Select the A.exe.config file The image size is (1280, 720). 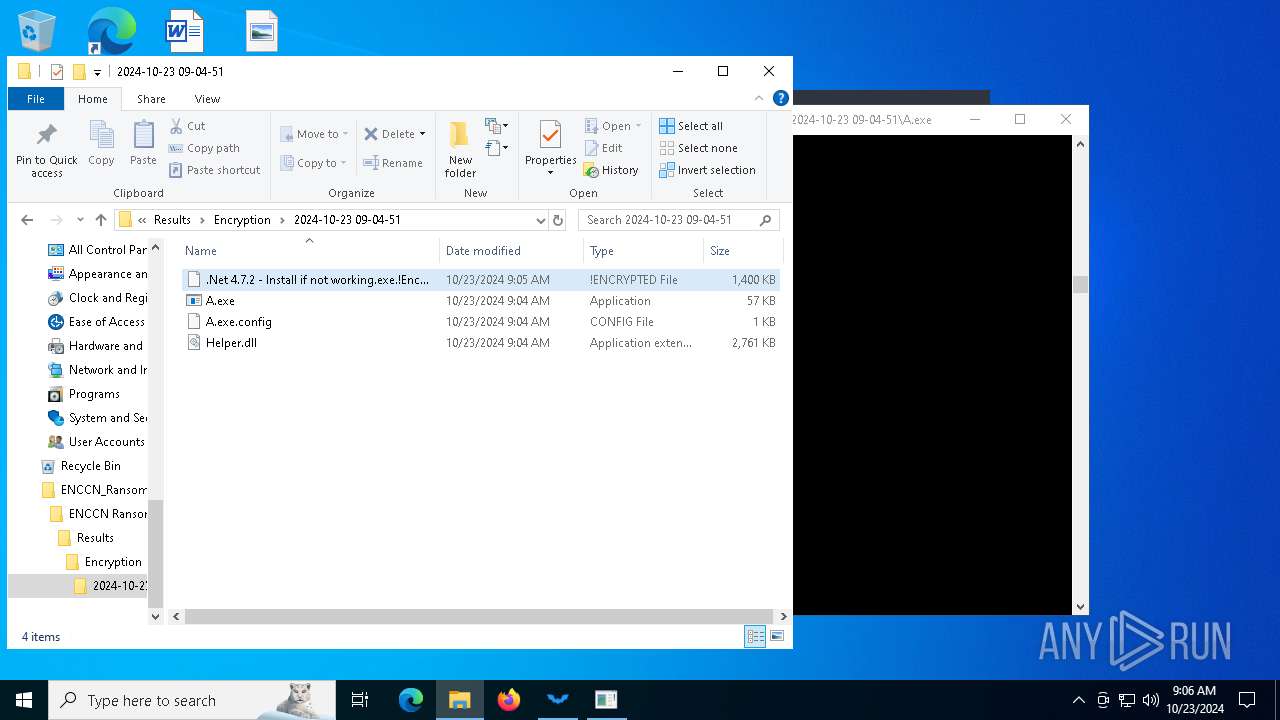pyautogui.click(x=481, y=321)
